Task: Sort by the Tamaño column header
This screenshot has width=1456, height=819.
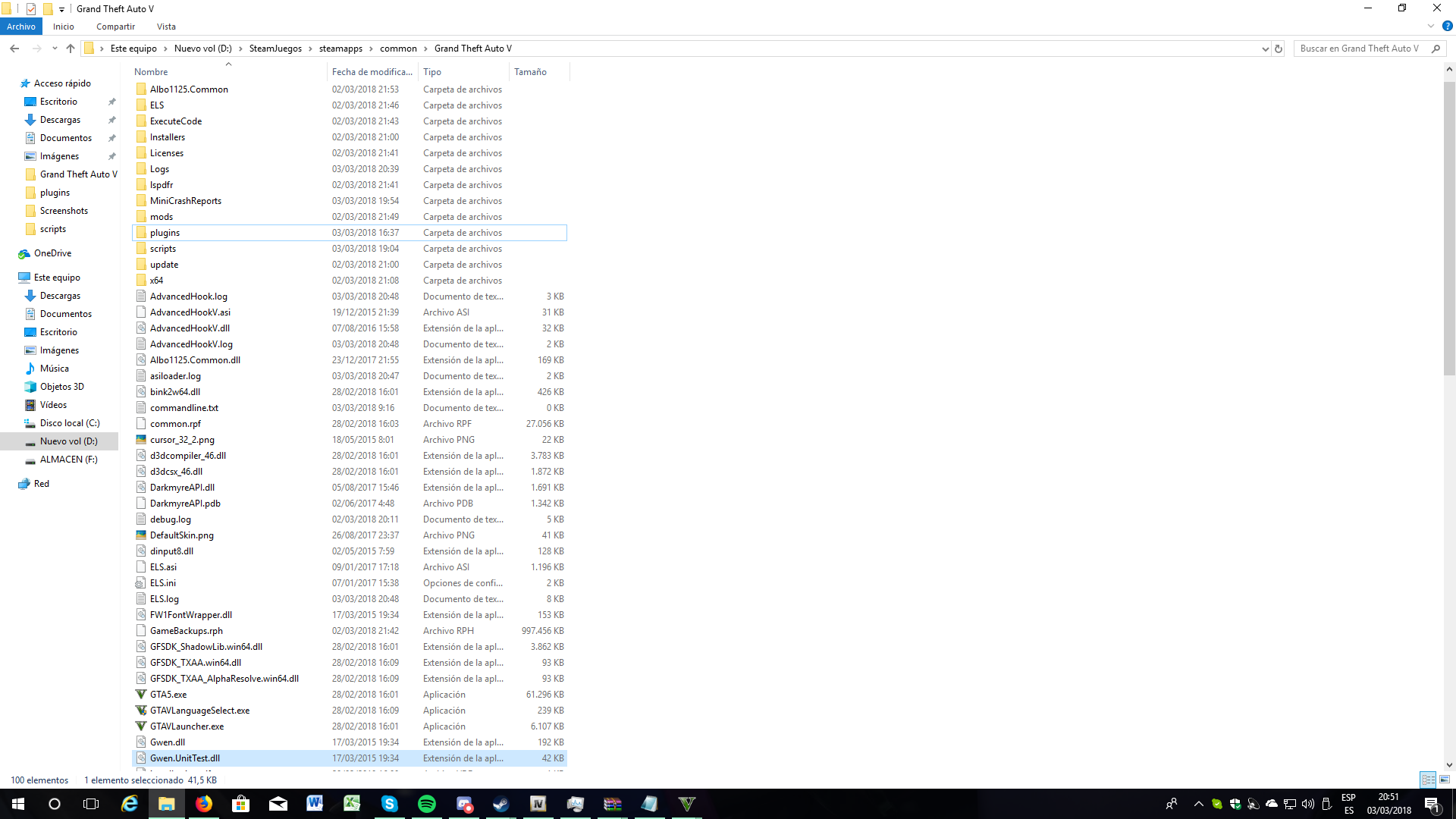Action: (x=530, y=72)
